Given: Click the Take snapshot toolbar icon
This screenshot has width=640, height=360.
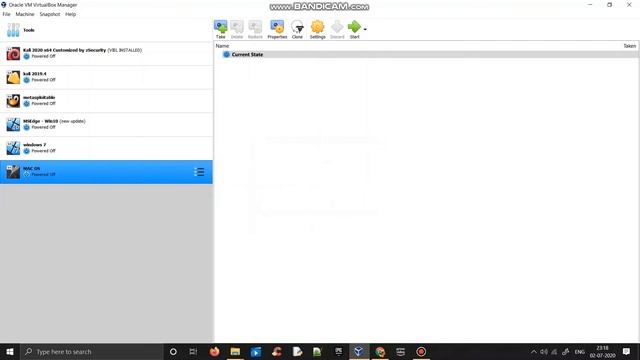Looking at the screenshot, I should click(x=220, y=29).
